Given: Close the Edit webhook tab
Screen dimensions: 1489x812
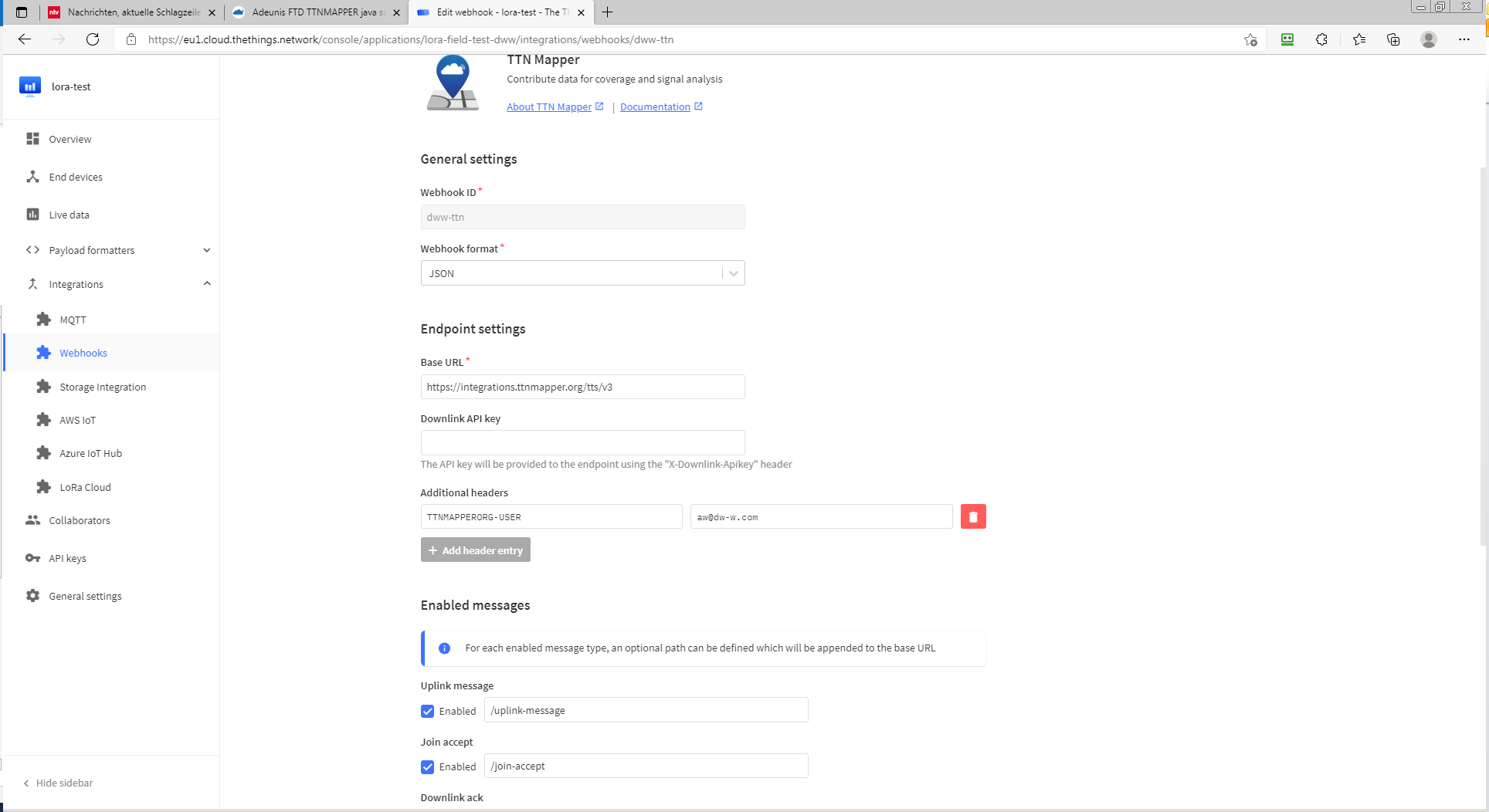Looking at the screenshot, I should point(581,12).
